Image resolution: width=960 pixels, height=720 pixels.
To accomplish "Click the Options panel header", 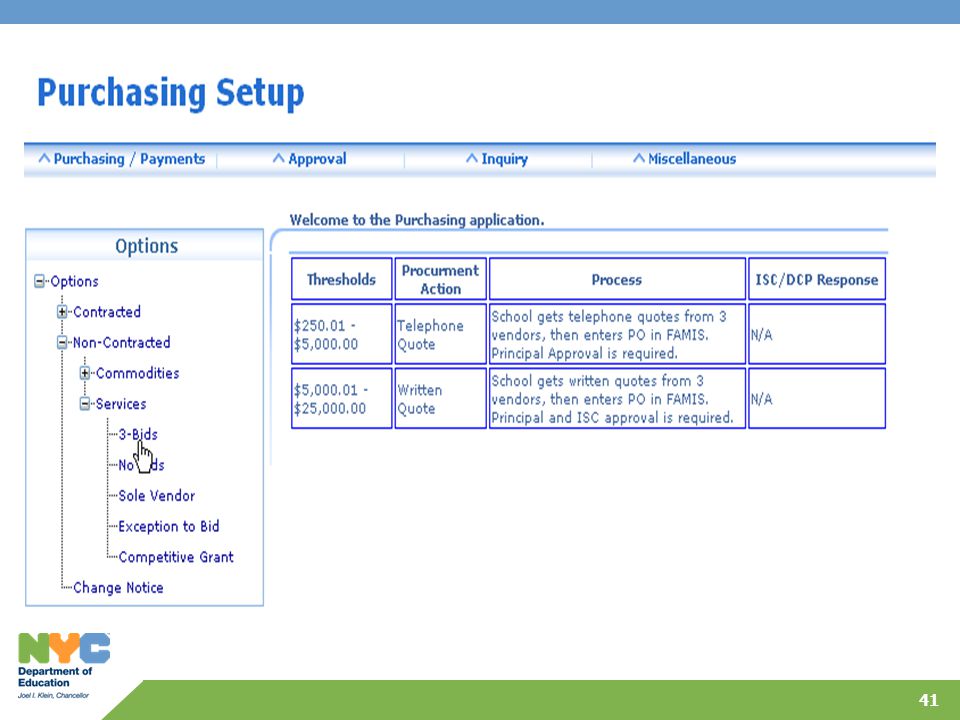I will (145, 246).
